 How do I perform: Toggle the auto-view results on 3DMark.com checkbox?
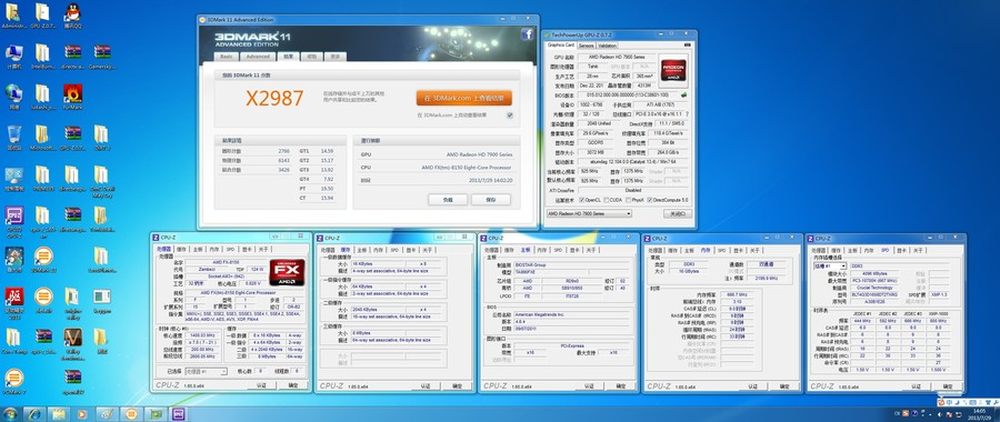click(510, 115)
